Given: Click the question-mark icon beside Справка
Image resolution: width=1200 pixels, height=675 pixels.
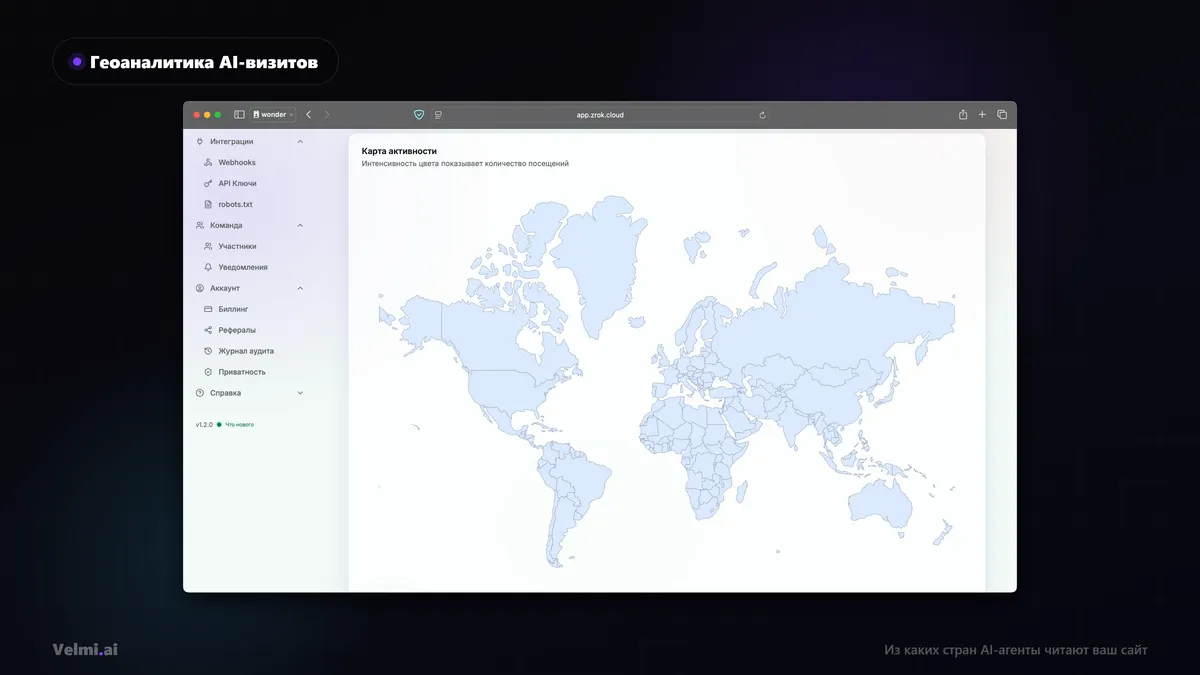Looking at the screenshot, I should tap(200, 393).
